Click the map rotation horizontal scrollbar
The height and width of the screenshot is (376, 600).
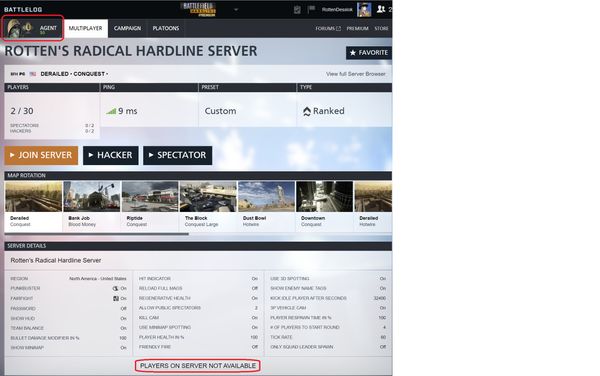point(96,234)
